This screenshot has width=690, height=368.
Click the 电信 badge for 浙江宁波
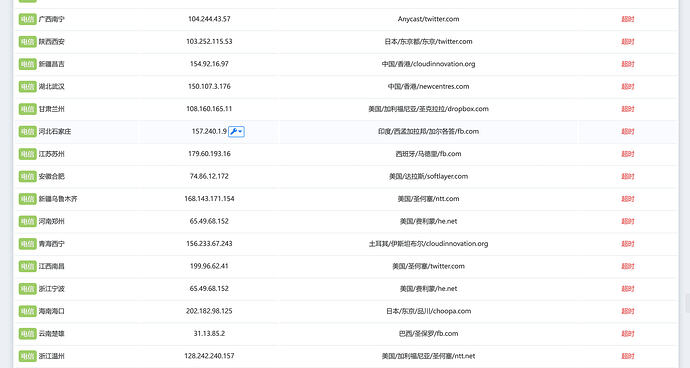27,289
